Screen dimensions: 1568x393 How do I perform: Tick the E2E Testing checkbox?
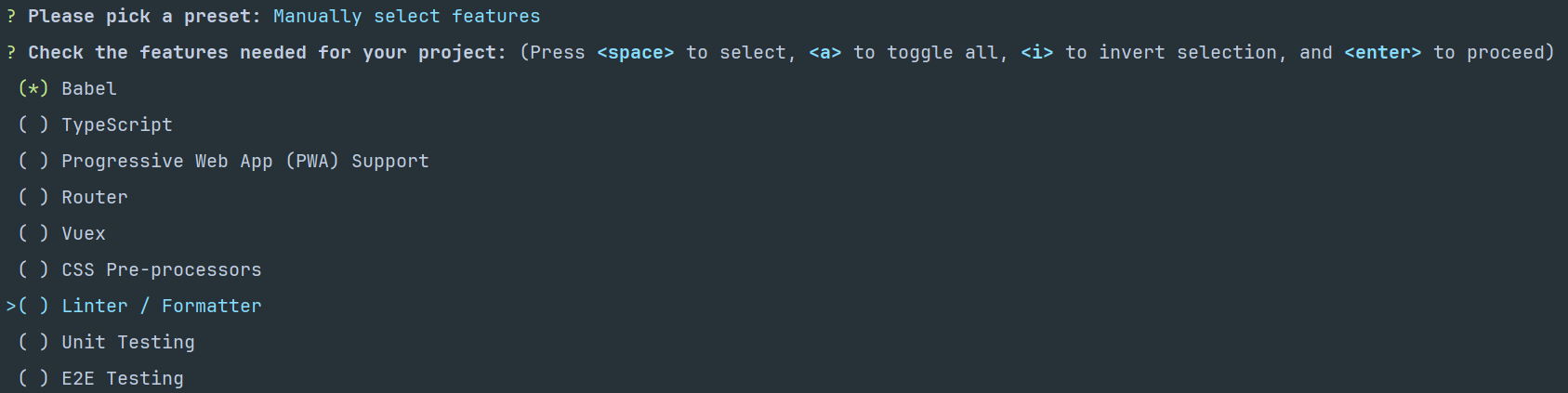(33, 379)
